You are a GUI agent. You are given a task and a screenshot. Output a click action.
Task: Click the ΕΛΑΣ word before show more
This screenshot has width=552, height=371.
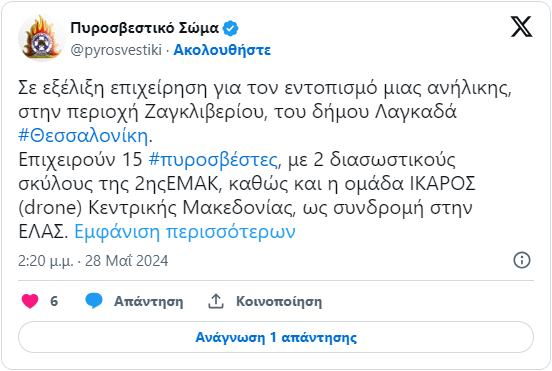(41, 232)
